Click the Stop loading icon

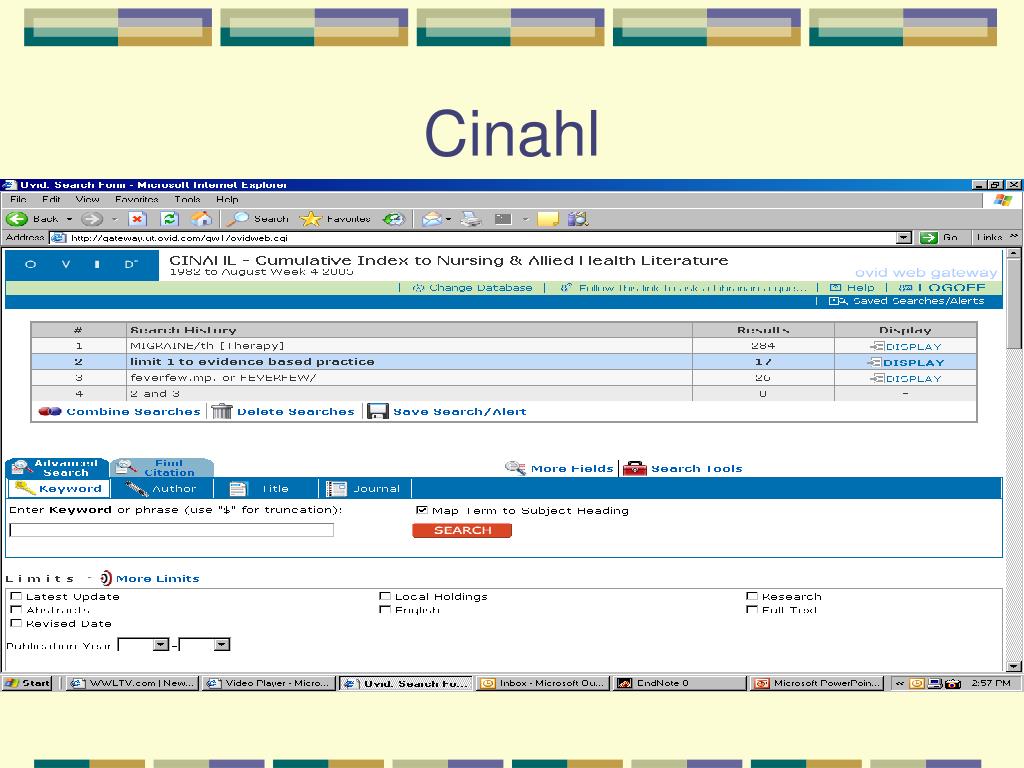click(136, 219)
